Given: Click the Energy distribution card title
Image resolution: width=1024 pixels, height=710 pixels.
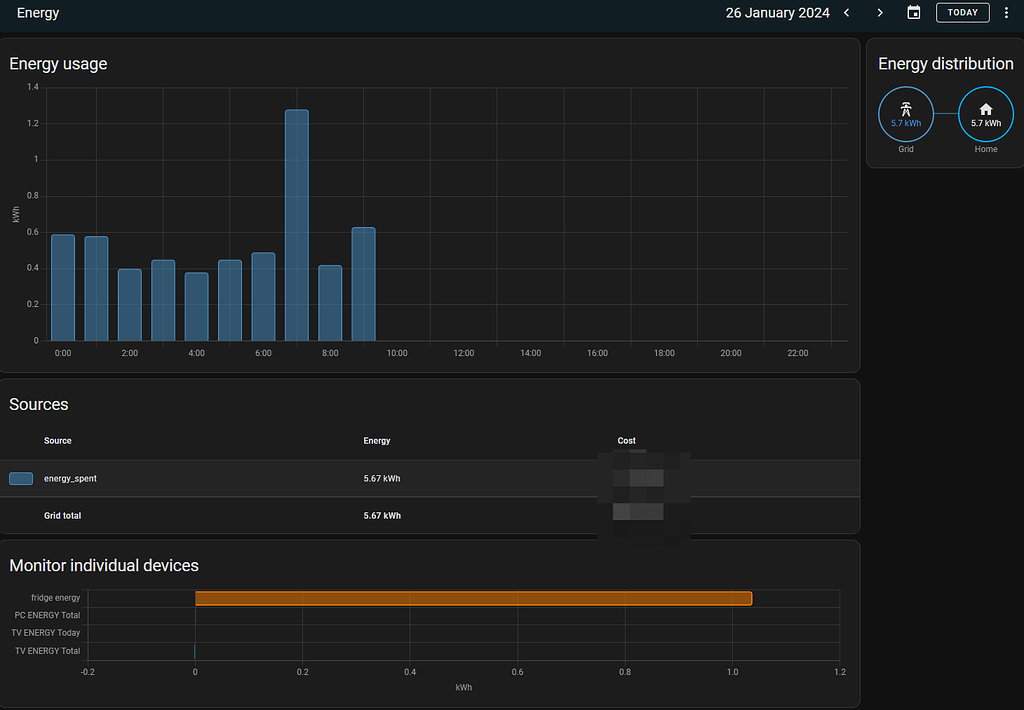Looking at the screenshot, I should coord(946,64).
